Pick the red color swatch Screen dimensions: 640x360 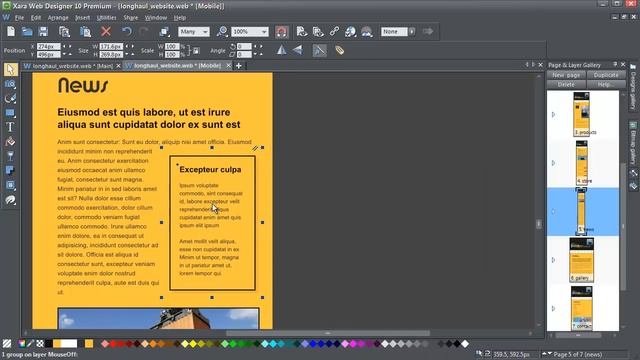113,344
